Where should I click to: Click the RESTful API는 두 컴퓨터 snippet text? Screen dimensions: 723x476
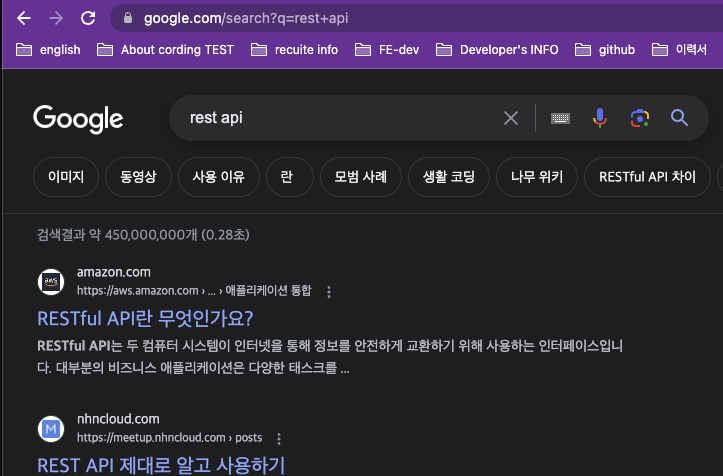(x=330, y=357)
